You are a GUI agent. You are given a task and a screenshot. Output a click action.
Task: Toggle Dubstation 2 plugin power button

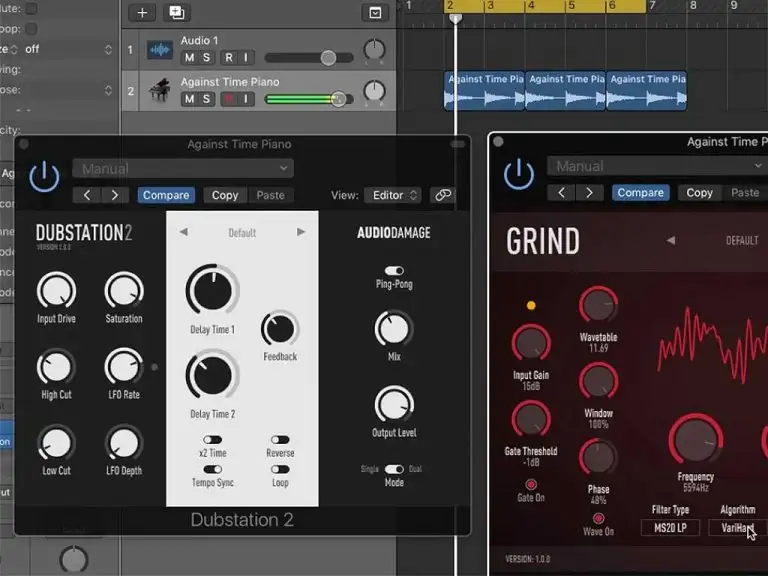coord(44,176)
